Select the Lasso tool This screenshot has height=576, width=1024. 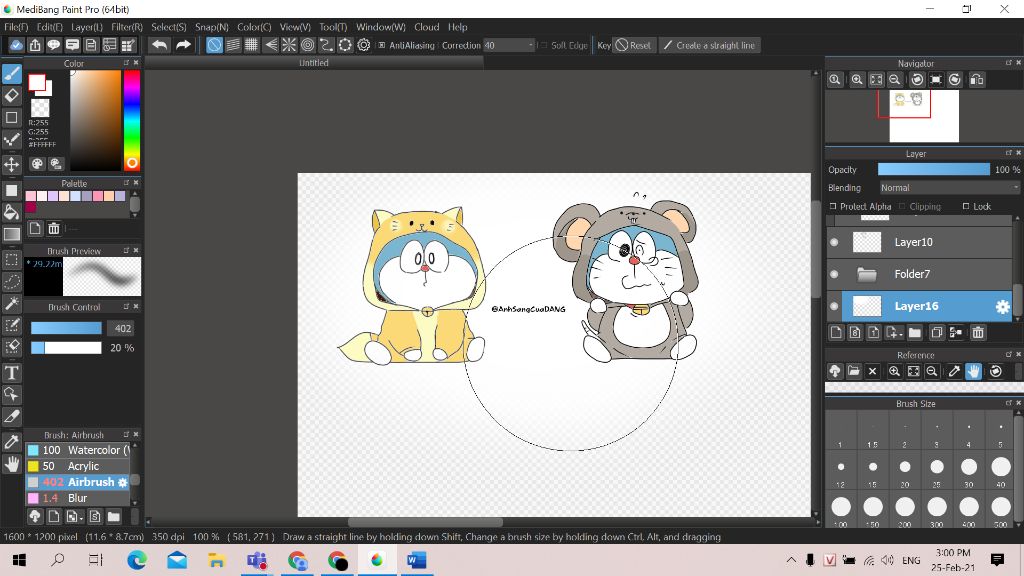click(12, 281)
